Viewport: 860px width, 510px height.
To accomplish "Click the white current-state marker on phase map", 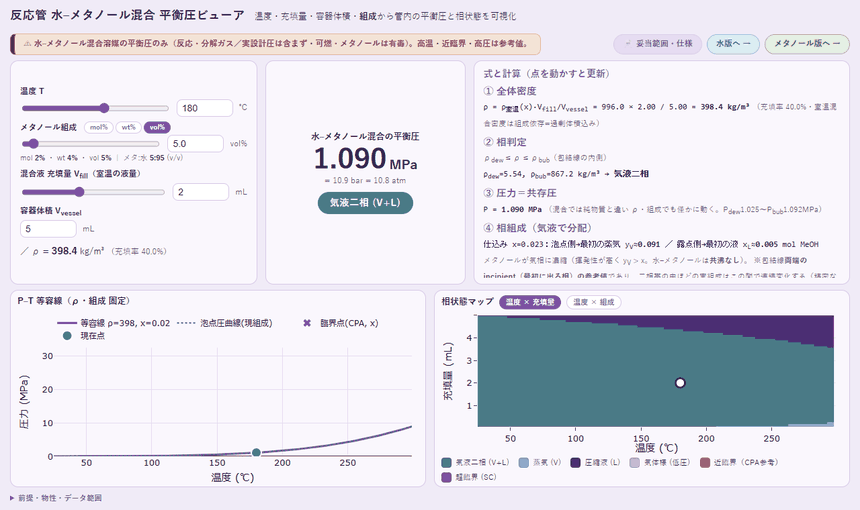I will click(x=680, y=383).
